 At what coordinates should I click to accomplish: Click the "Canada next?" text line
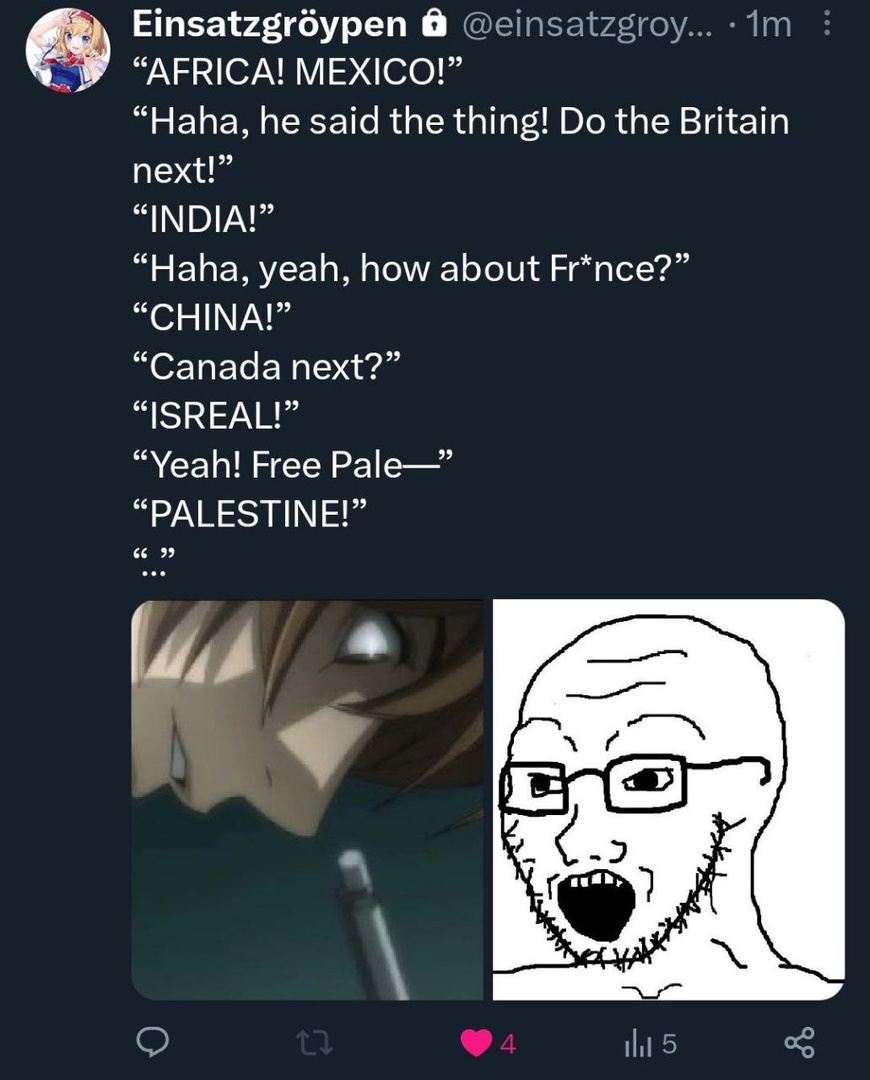click(266, 366)
